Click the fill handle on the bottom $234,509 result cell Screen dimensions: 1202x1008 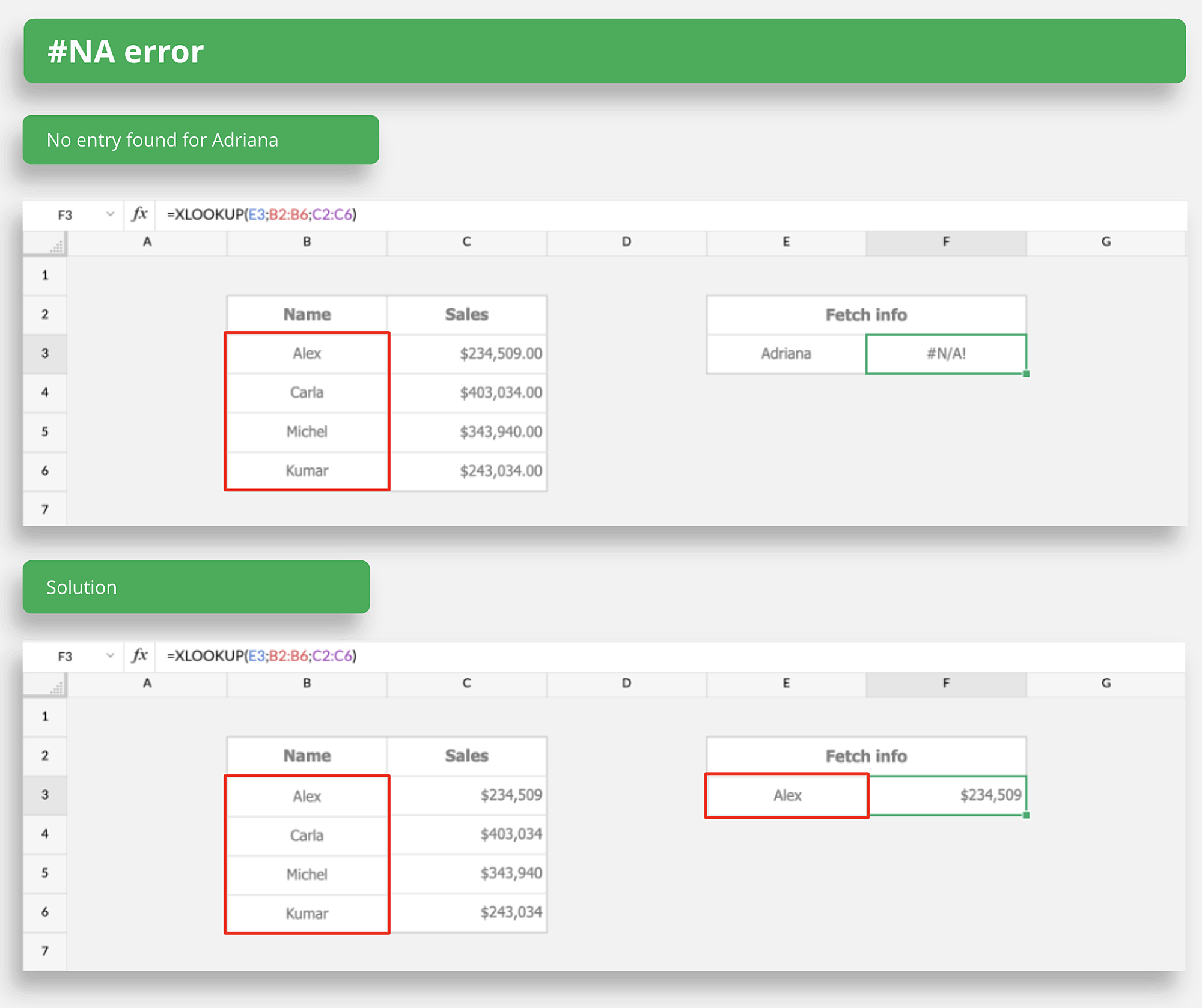point(1026,815)
